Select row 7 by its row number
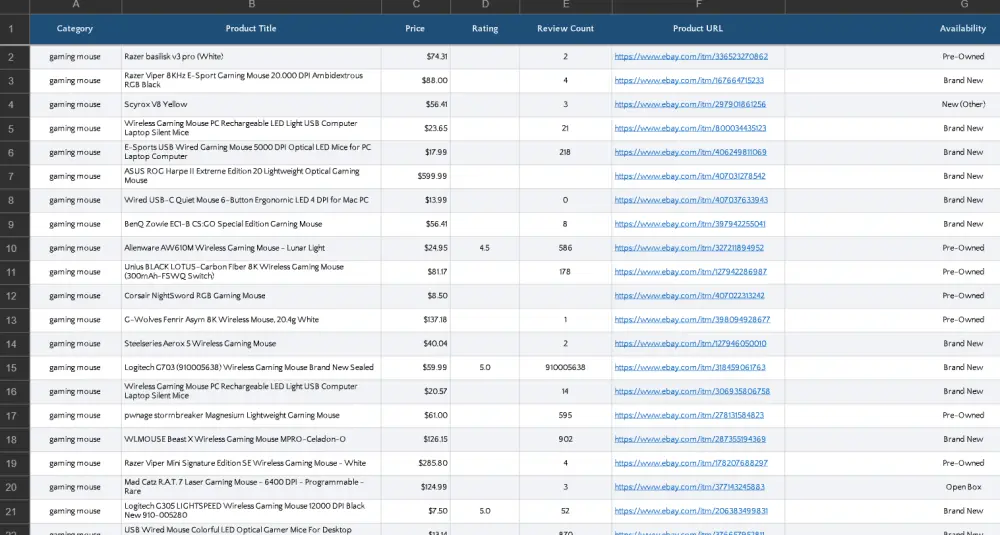The image size is (1000, 535). (x=15, y=176)
